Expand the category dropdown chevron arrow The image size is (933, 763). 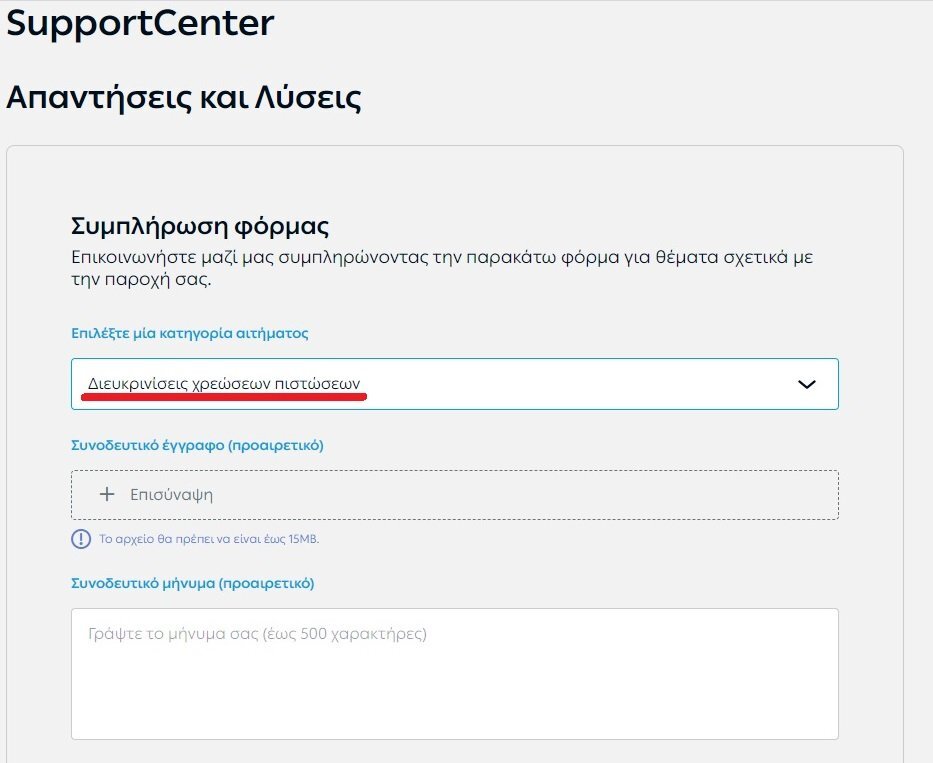click(806, 384)
